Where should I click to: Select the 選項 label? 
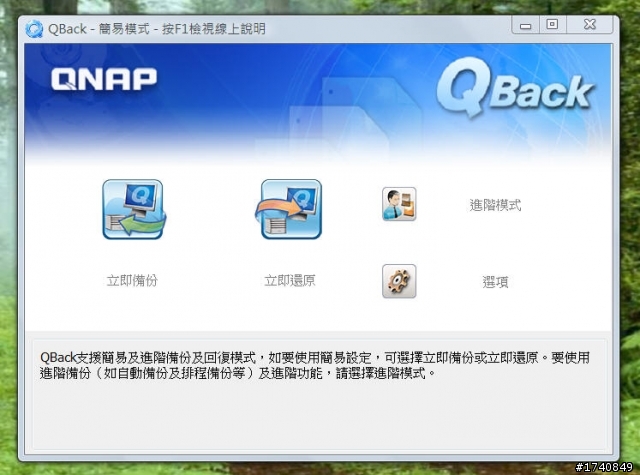click(495, 282)
